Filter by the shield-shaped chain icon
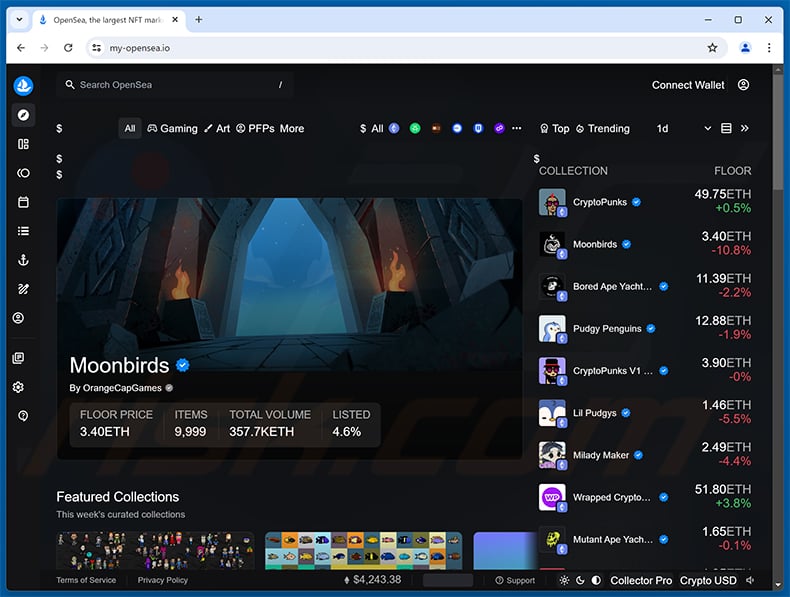This screenshot has height=597, width=790. tap(478, 128)
